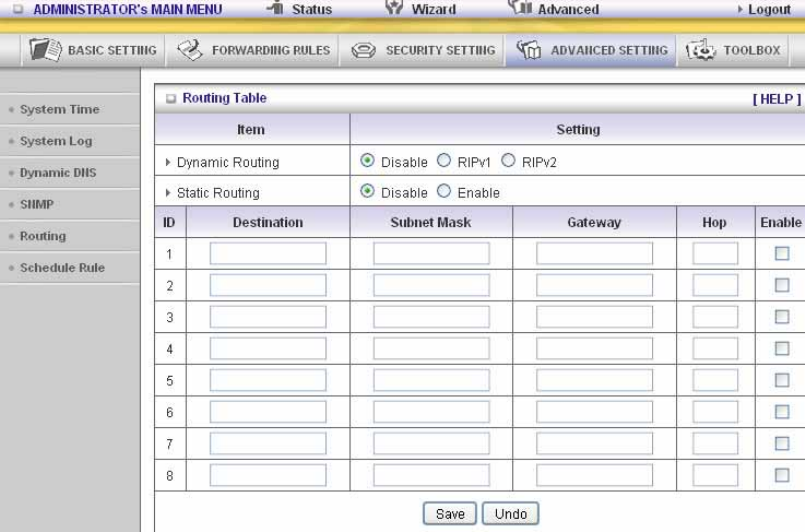The image size is (805, 532).
Task: Click the Advanced Setting cube icon
Action: tap(529, 50)
